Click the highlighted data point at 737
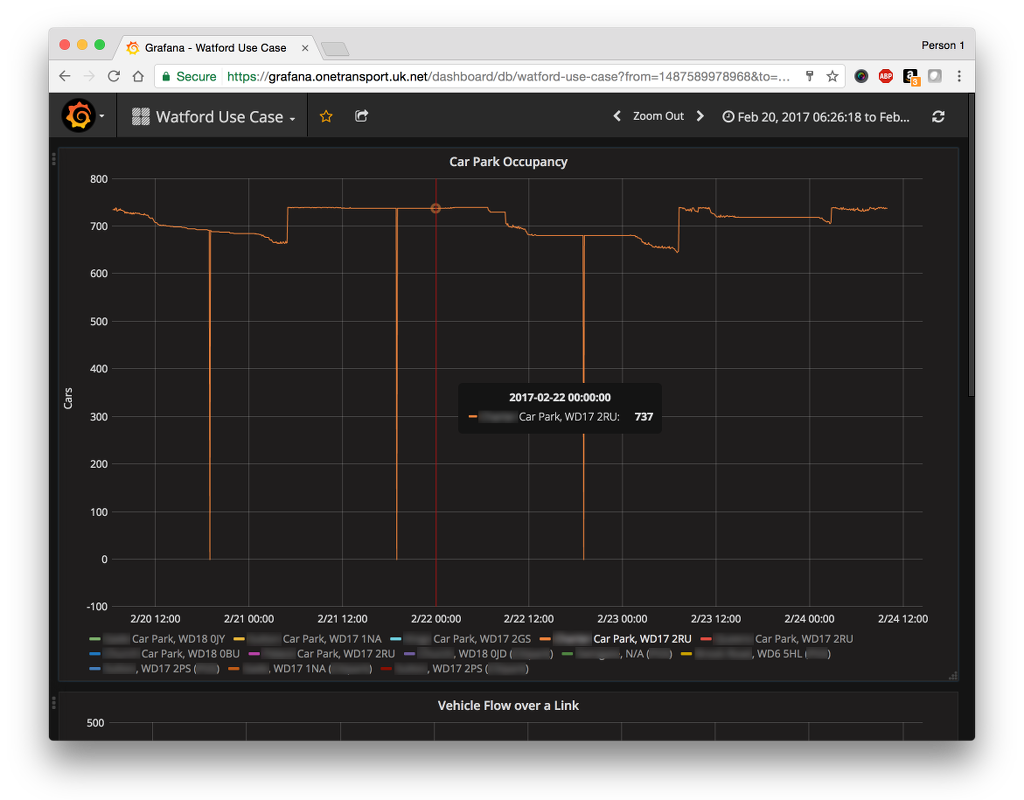The height and width of the screenshot is (800, 1024). pos(436,208)
